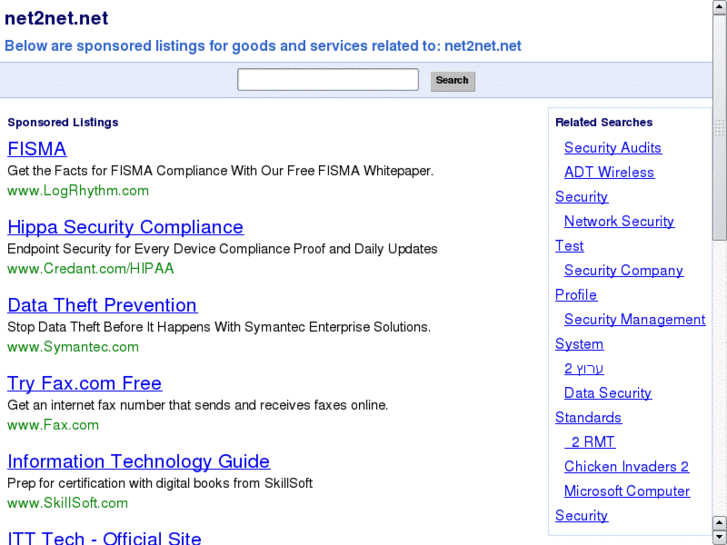727x545 pixels.
Task: Visit www.LogRhythm.com link
Action: pos(78,191)
